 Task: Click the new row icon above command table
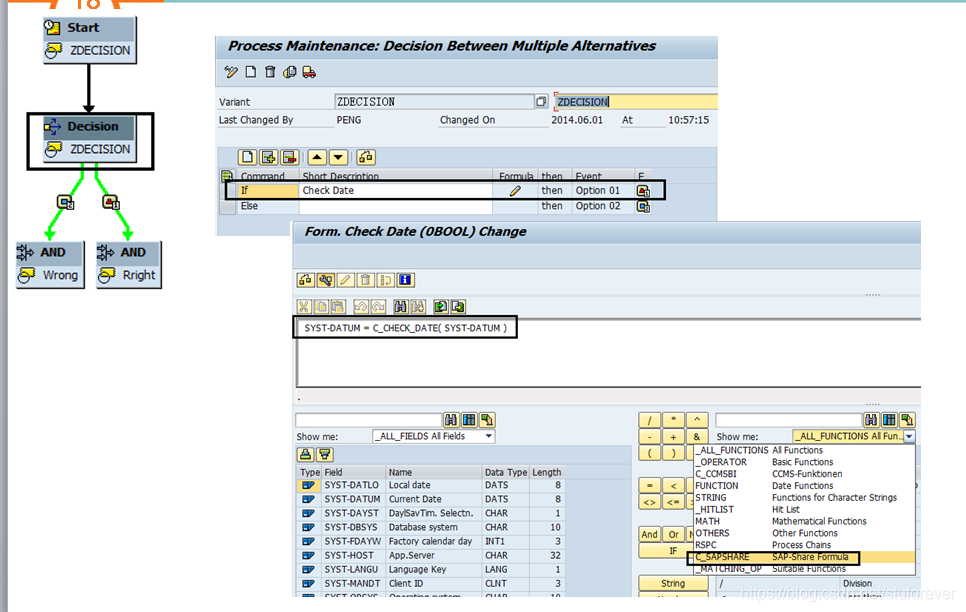tap(247, 157)
